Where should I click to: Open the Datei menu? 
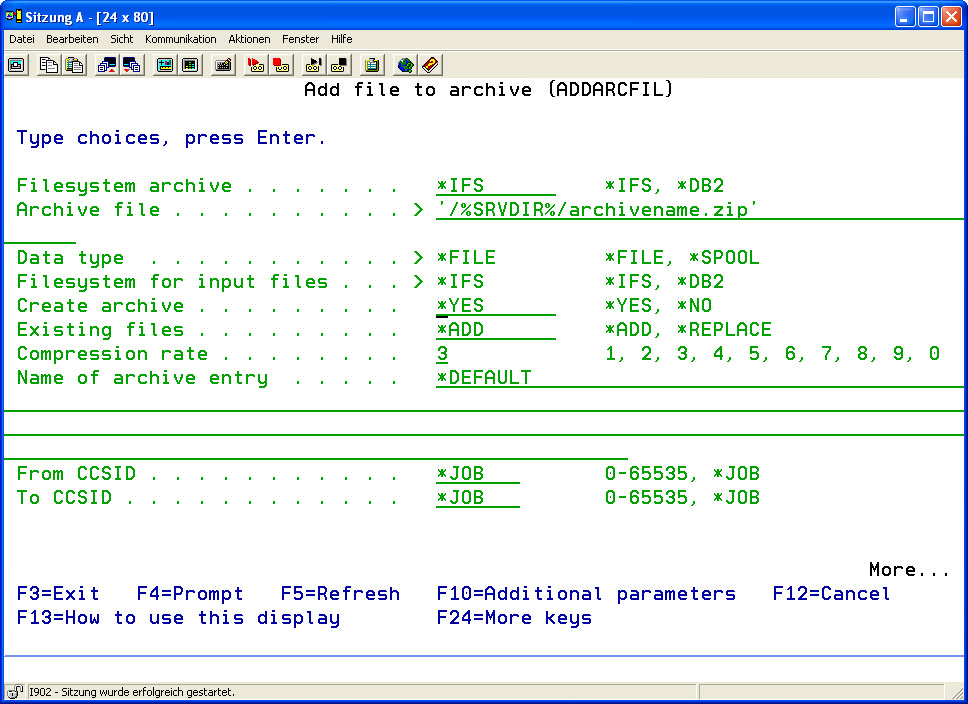(x=22, y=39)
